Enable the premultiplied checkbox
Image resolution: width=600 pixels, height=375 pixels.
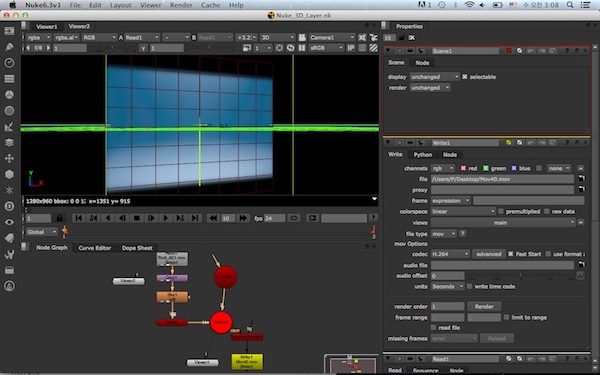click(x=501, y=211)
